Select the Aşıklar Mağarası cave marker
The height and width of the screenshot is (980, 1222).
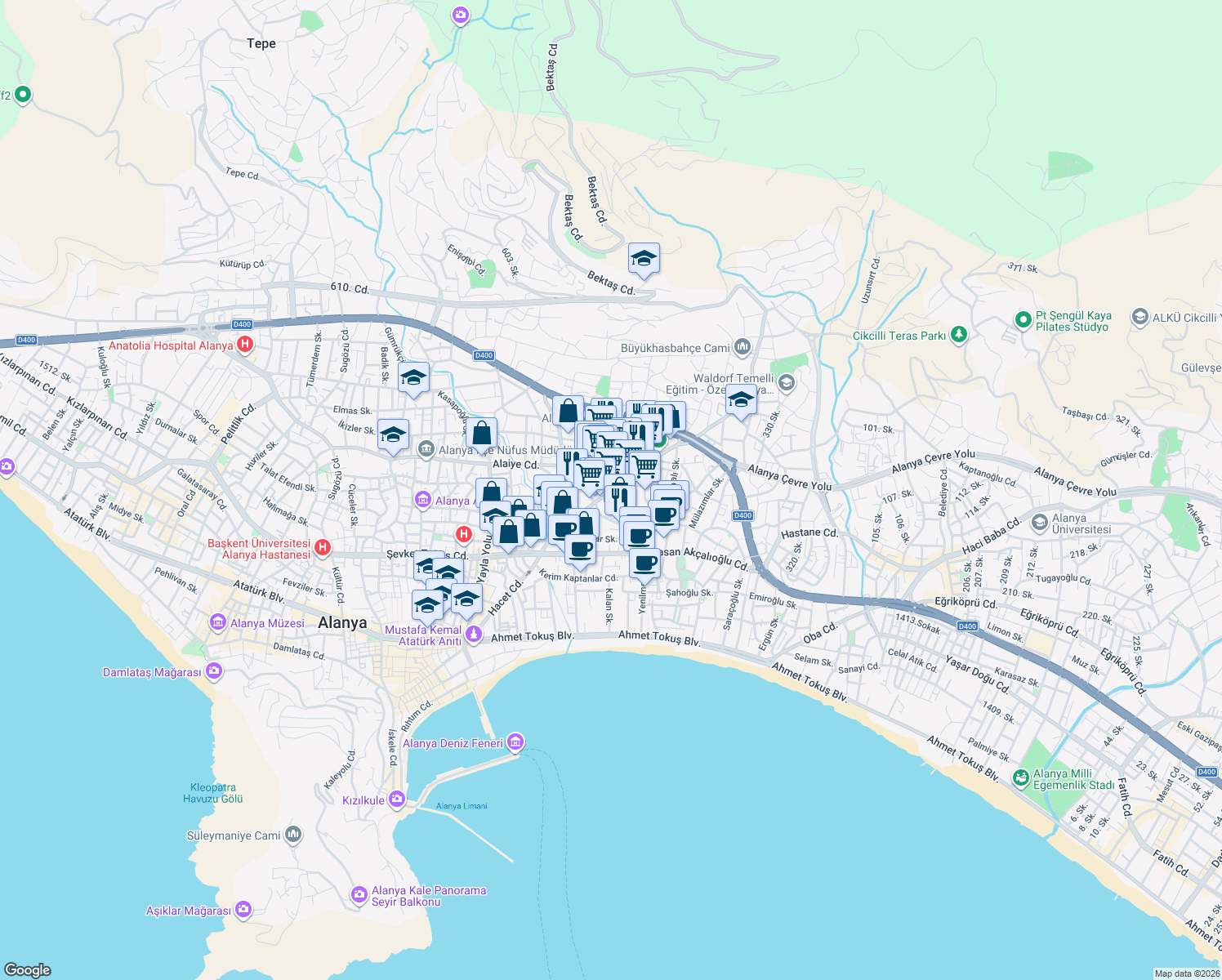click(243, 907)
